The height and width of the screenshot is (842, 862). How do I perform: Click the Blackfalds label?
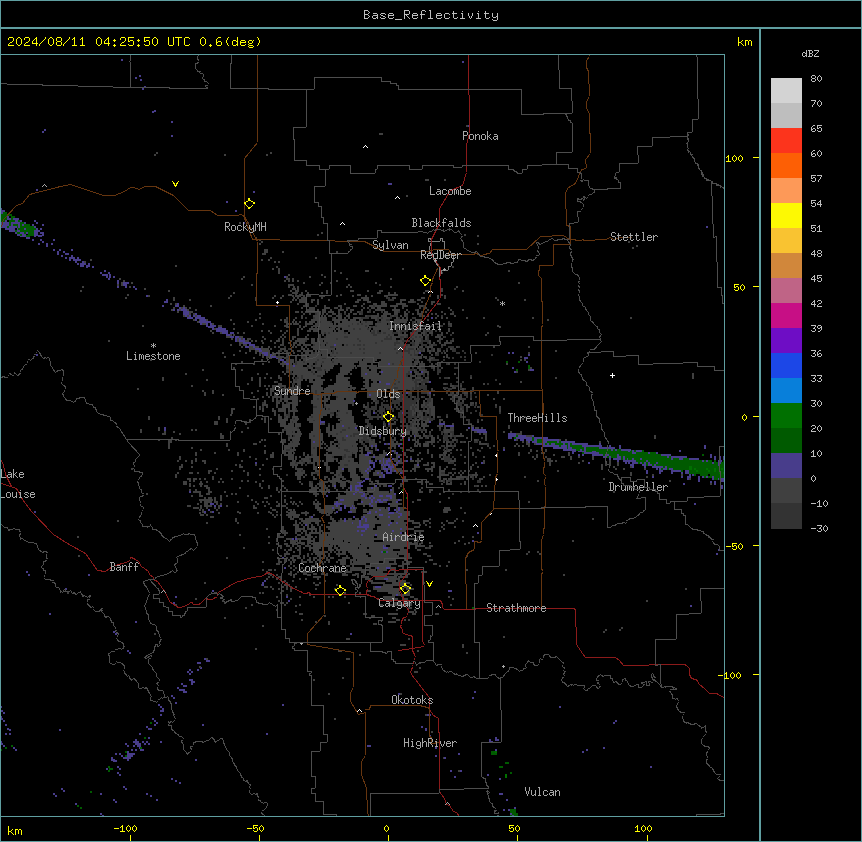click(x=441, y=223)
